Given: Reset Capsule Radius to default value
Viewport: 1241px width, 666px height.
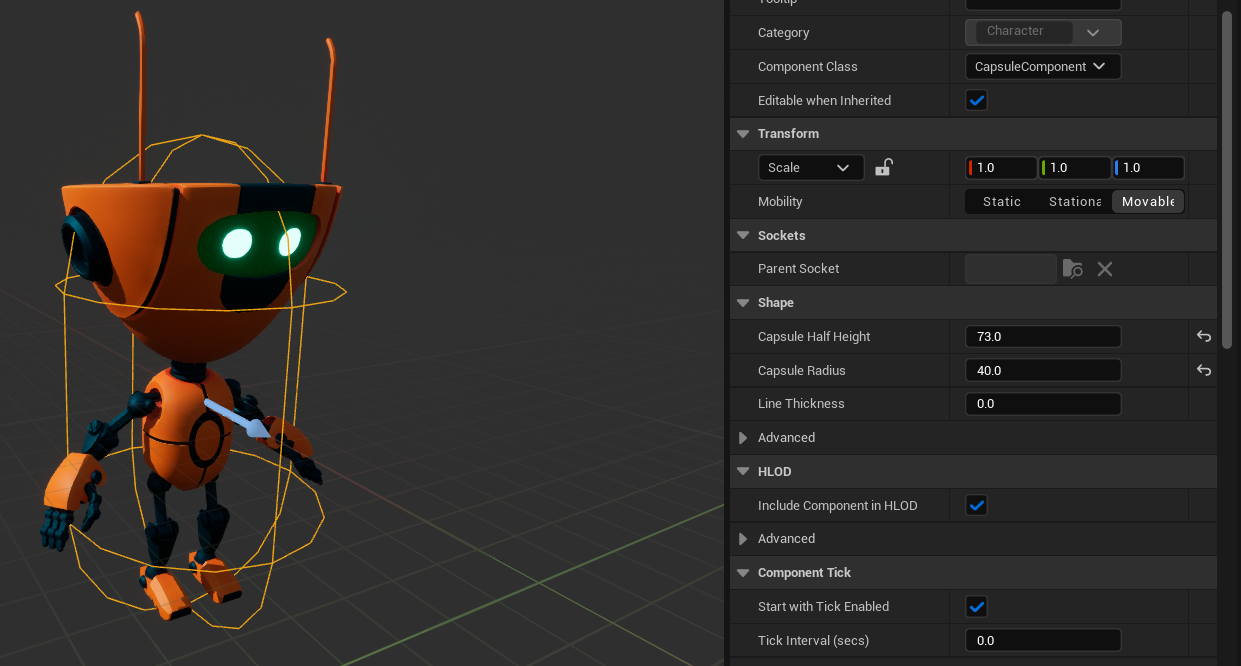Looking at the screenshot, I should point(1204,371).
